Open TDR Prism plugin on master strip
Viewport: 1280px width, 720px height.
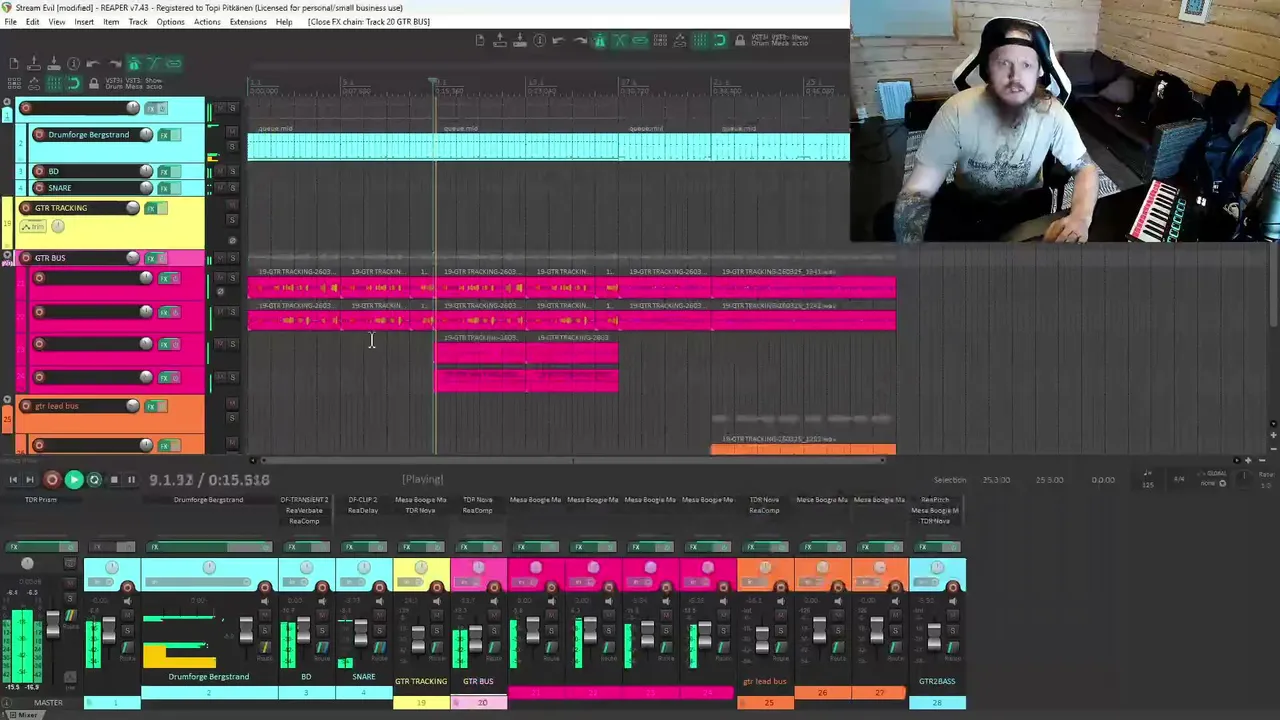coord(41,499)
